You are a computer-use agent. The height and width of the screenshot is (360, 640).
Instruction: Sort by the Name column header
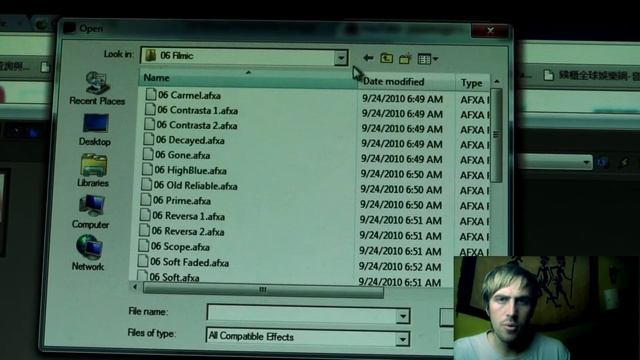tap(248, 78)
